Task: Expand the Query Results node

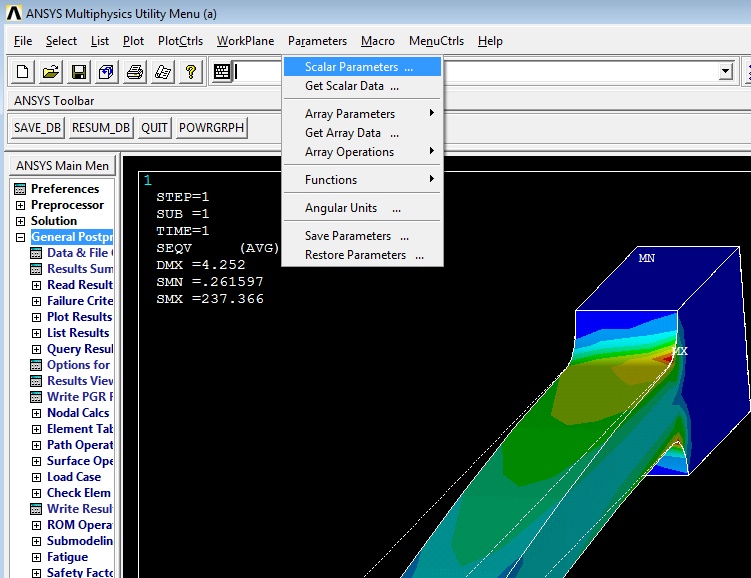Action: point(36,349)
